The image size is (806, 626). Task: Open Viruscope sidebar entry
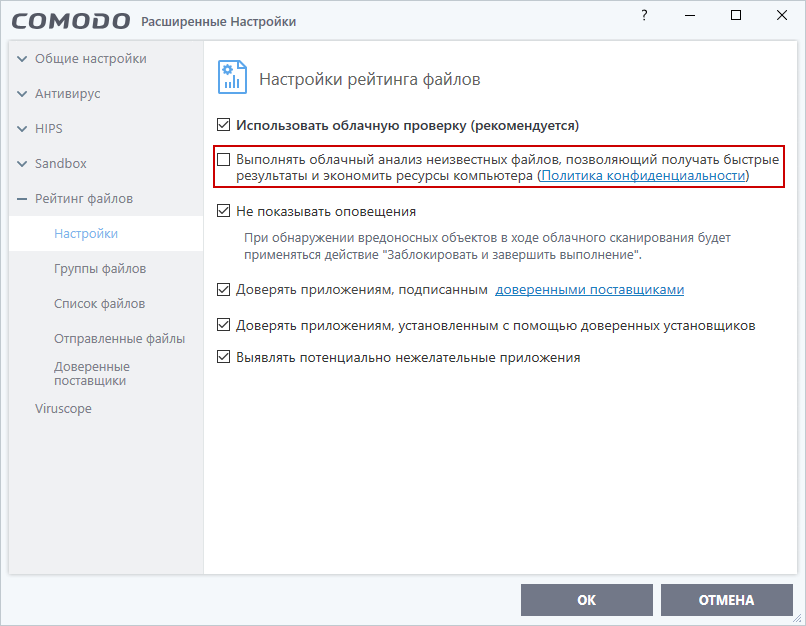pos(63,409)
